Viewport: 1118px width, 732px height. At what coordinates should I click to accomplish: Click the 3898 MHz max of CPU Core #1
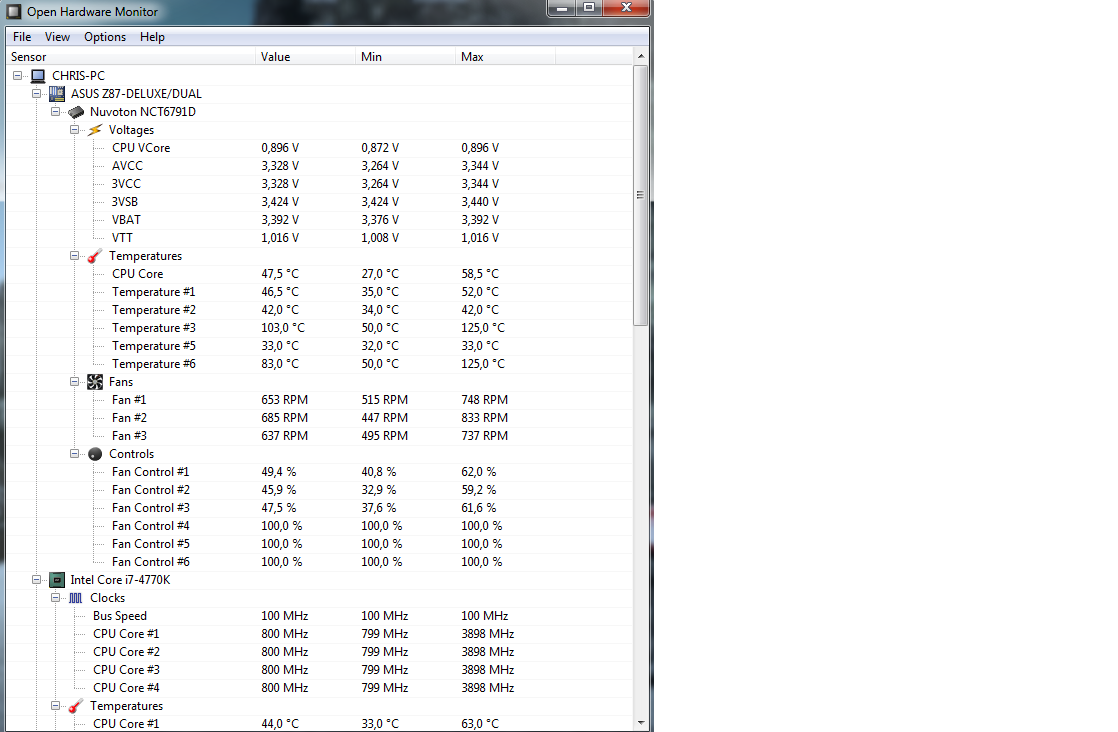[x=487, y=634]
